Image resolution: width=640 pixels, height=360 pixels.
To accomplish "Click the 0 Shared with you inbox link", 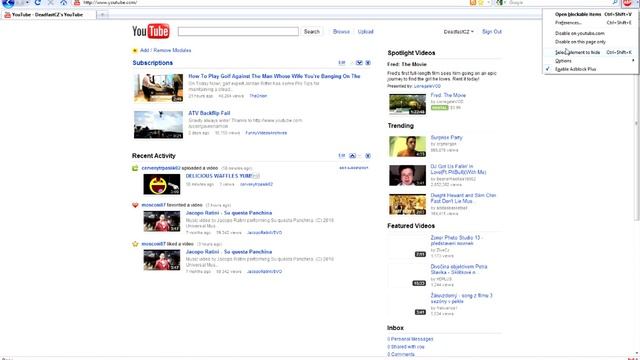I will (x=406, y=347).
